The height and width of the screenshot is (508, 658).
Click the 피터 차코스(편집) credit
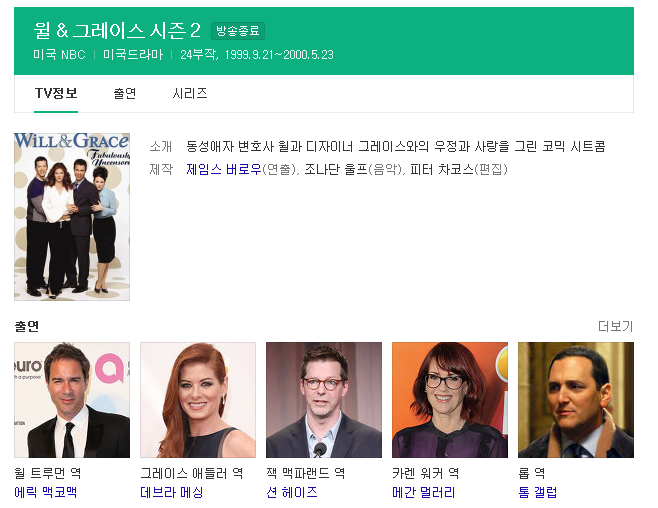coord(459,169)
